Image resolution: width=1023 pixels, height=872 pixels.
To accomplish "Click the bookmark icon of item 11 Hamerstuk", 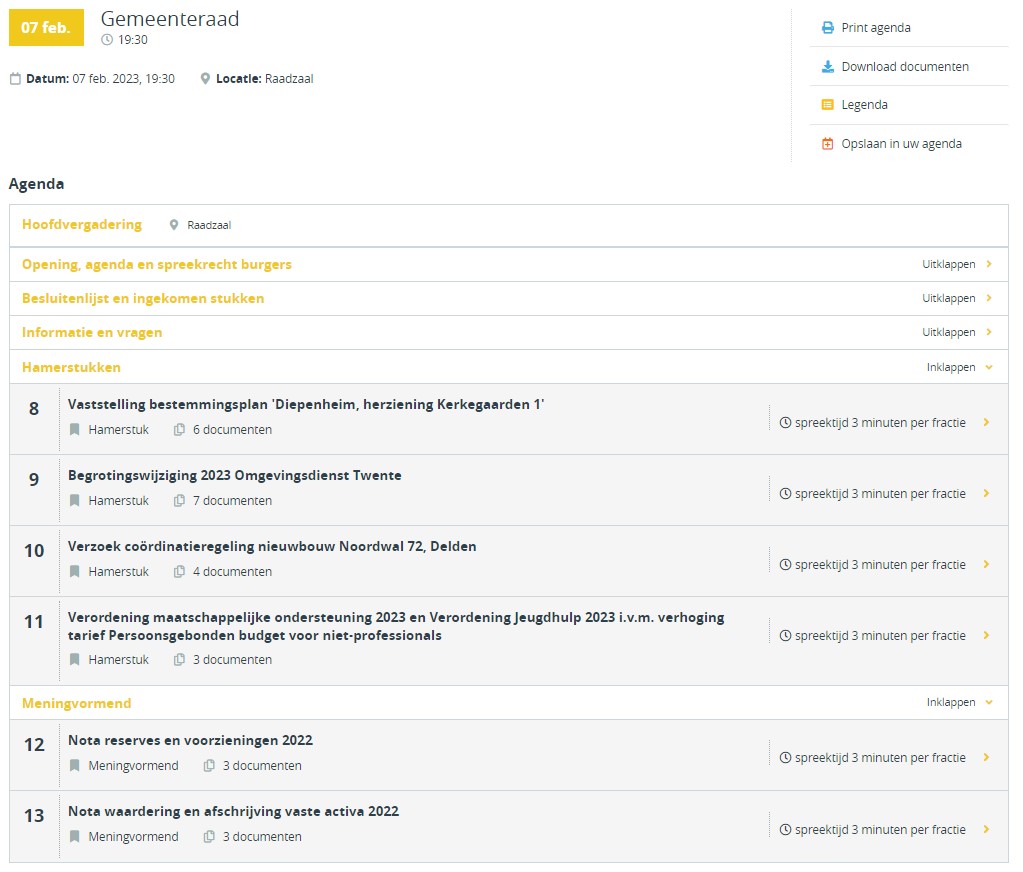I will (x=74, y=660).
